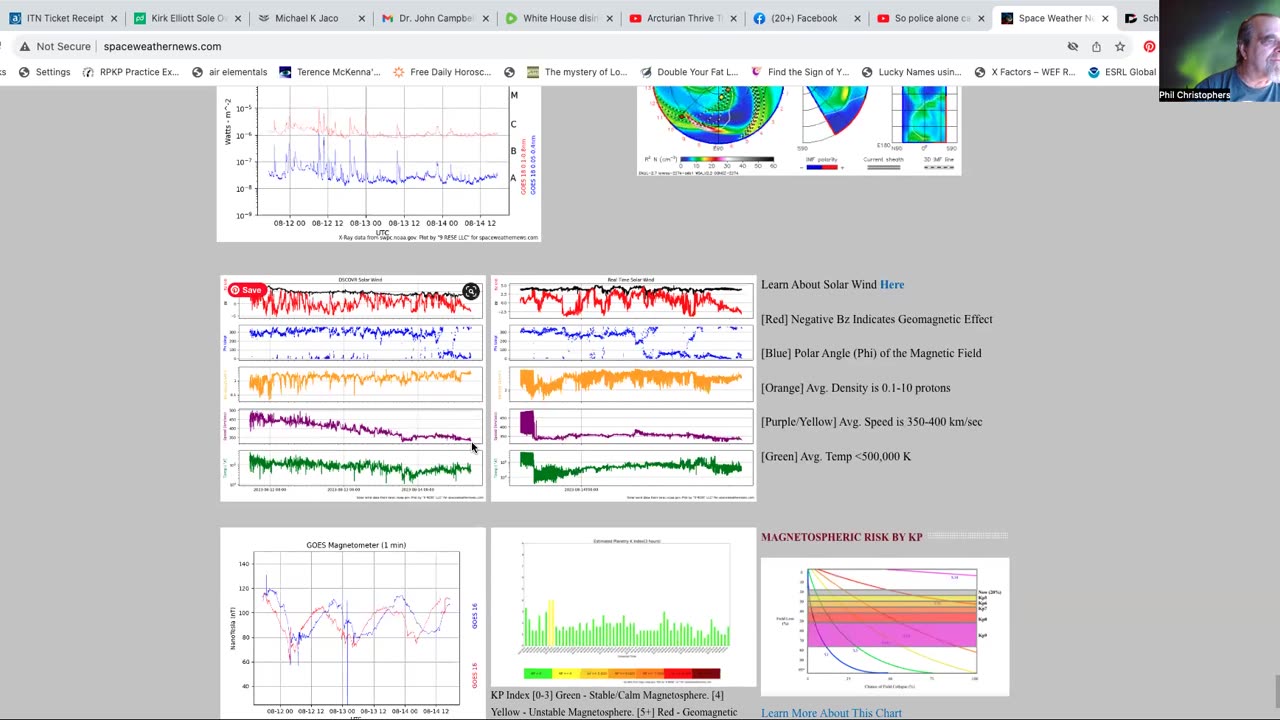1280x720 pixels.
Task: Close the White House tab
Action: tap(609, 18)
